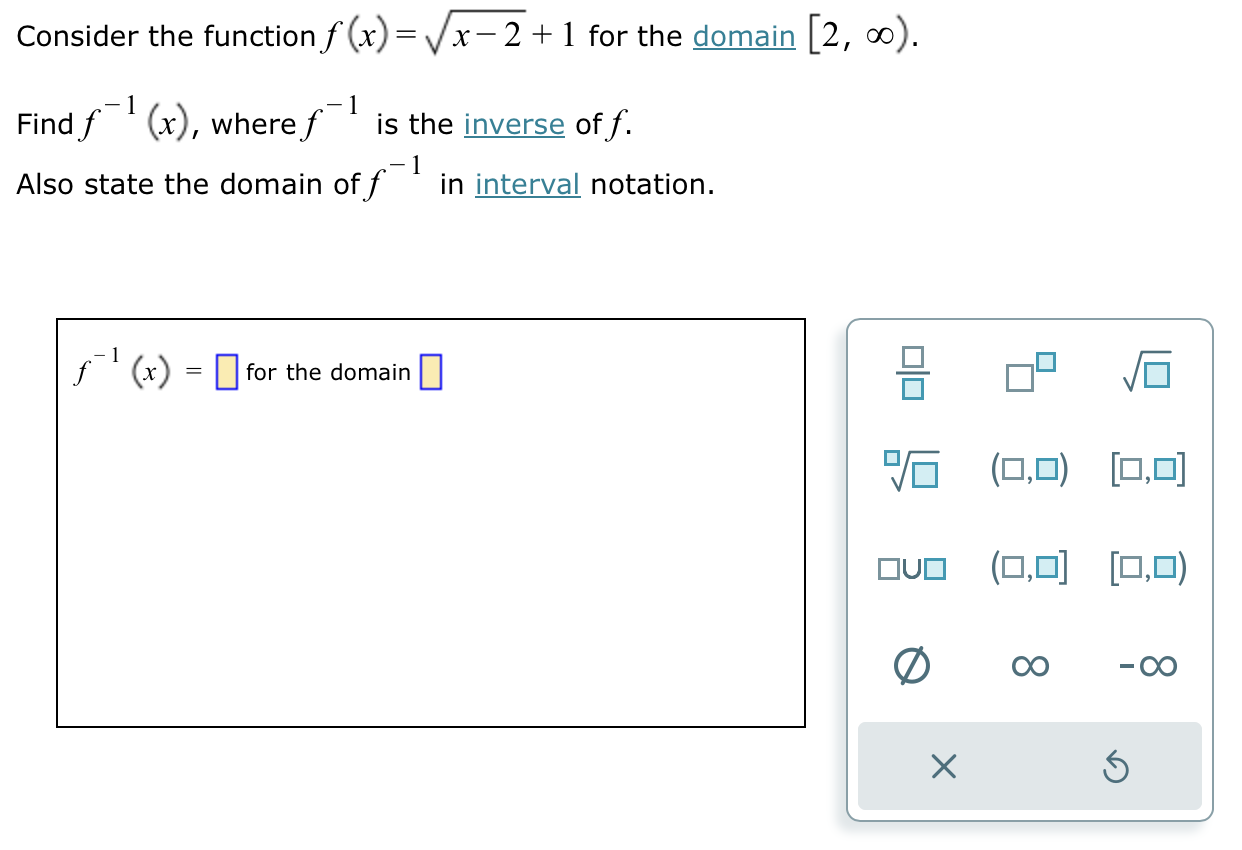Insert a square root symbol

tap(1146, 374)
